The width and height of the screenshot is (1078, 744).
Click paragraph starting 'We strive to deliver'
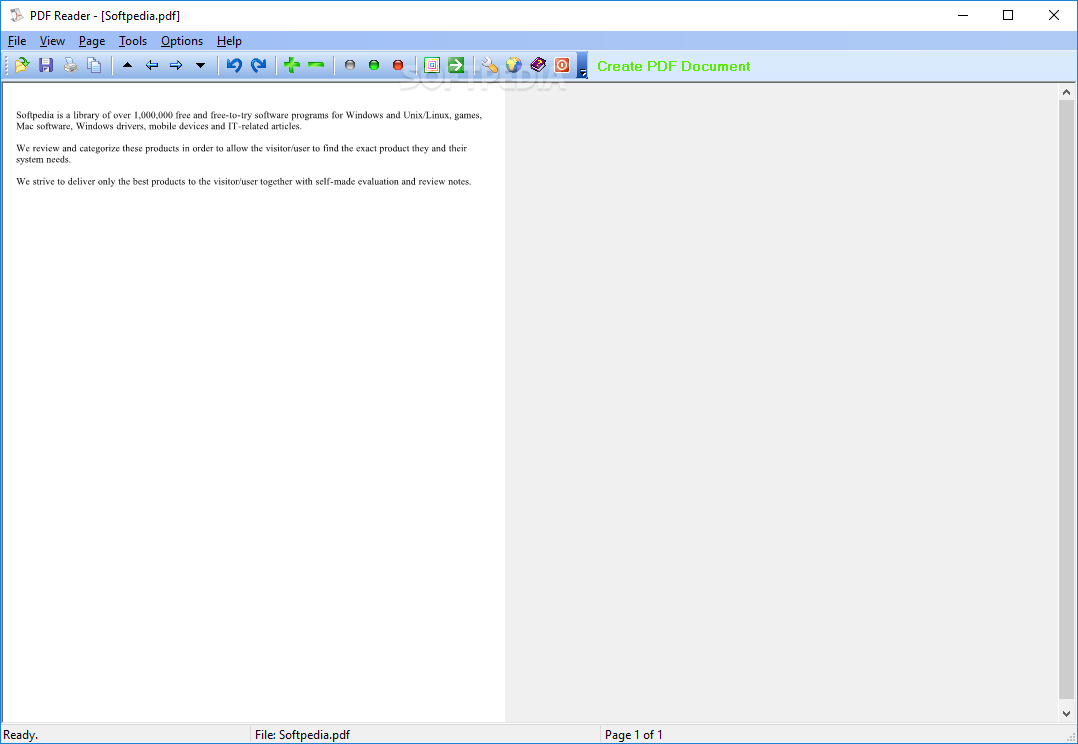tap(243, 182)
